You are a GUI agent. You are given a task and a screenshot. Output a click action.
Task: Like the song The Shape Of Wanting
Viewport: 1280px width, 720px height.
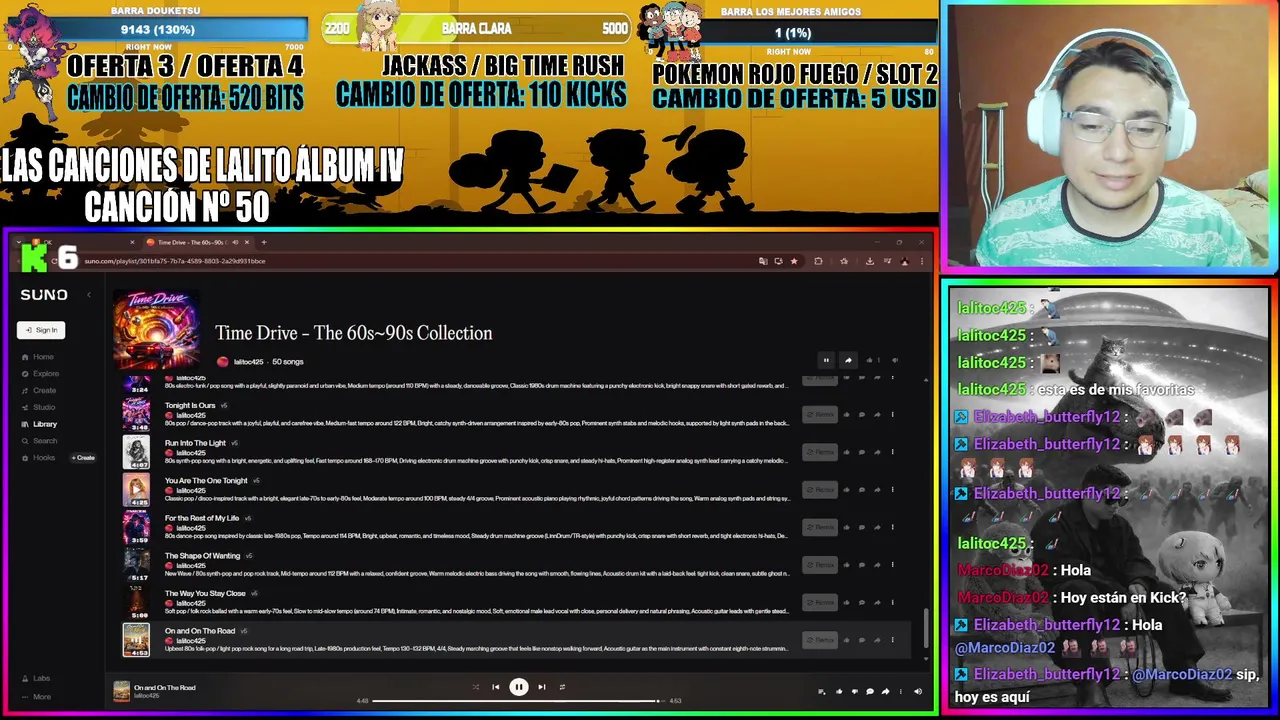[846, 565]
